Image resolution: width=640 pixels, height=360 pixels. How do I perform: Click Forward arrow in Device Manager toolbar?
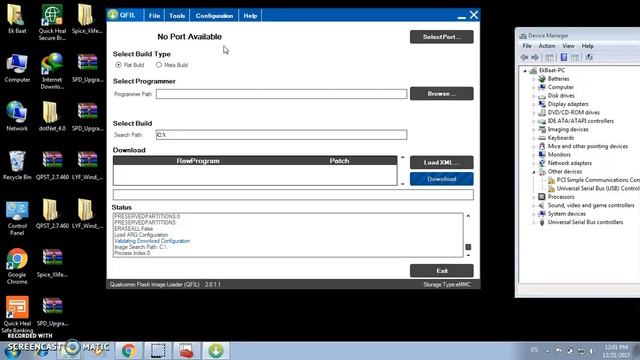[x=535, y=58]
